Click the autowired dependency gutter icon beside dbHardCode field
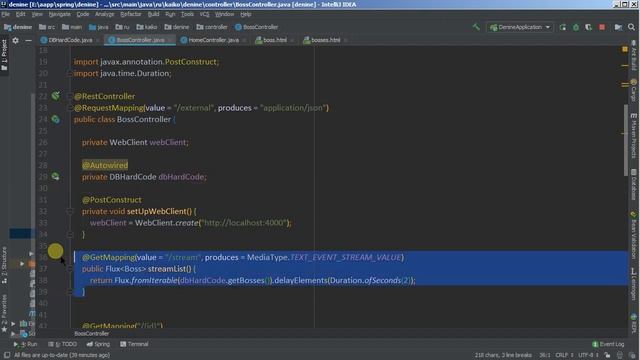This screenshot has height=360, width=640. 56,176
